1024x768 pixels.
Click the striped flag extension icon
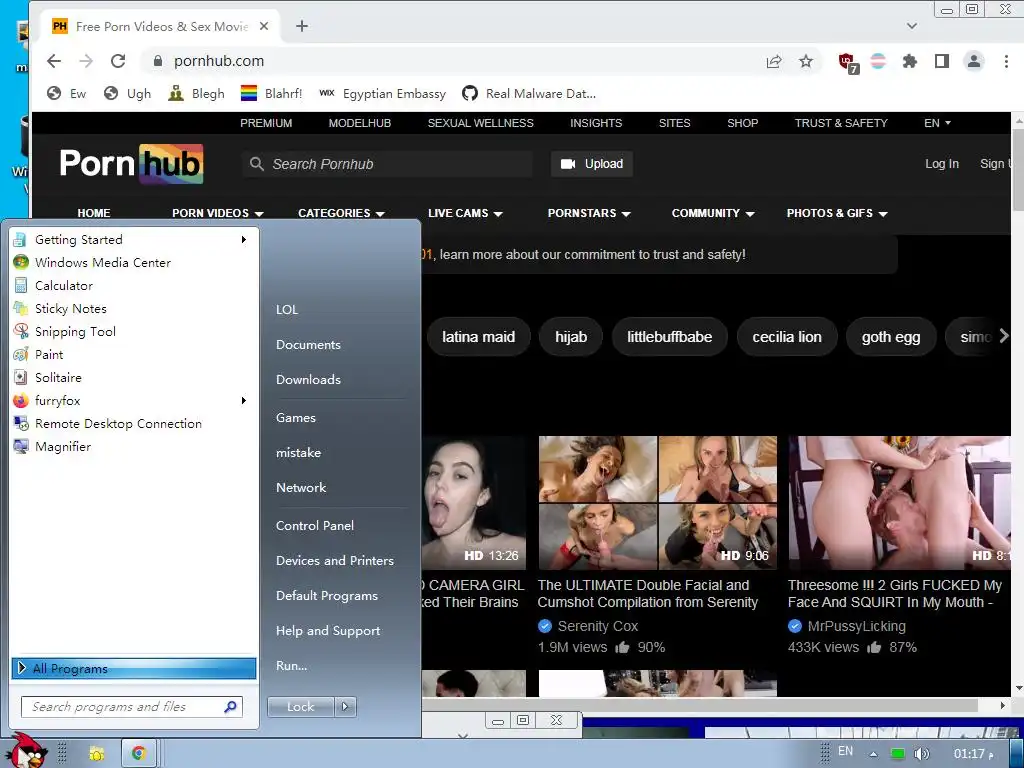pyautogui.click(x=878, y=61)
